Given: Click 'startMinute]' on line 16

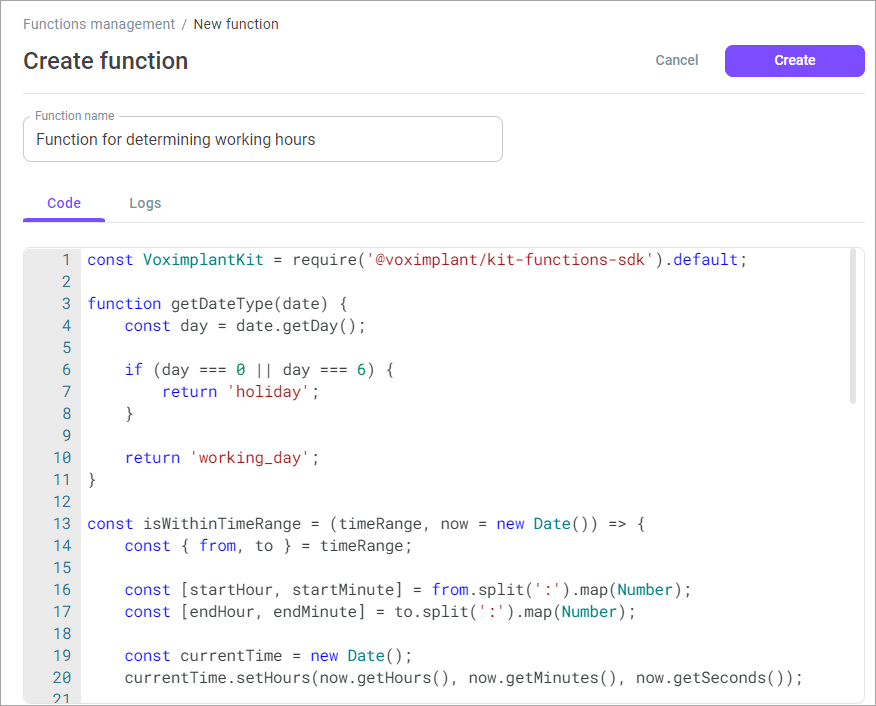Looking at the screenshot, I should (347, 590).
